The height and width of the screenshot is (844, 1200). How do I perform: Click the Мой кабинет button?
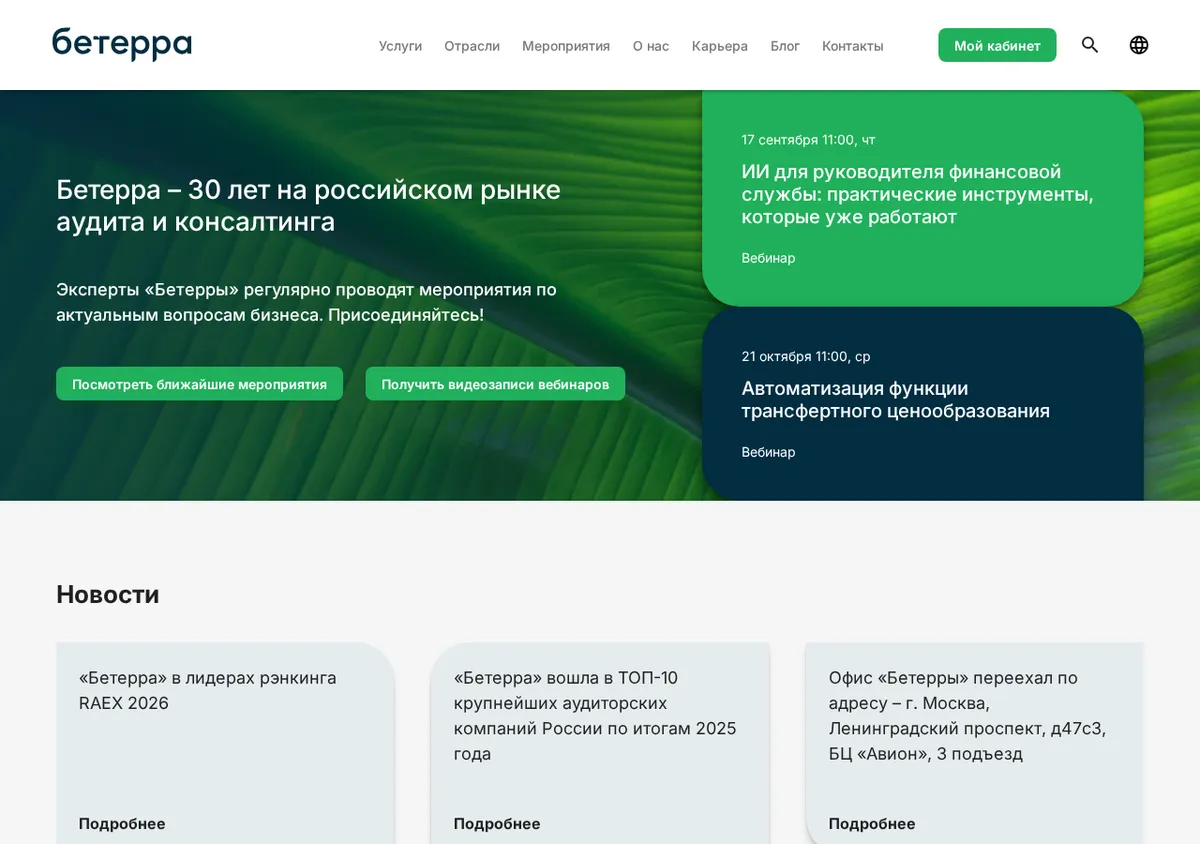(997, 45)
